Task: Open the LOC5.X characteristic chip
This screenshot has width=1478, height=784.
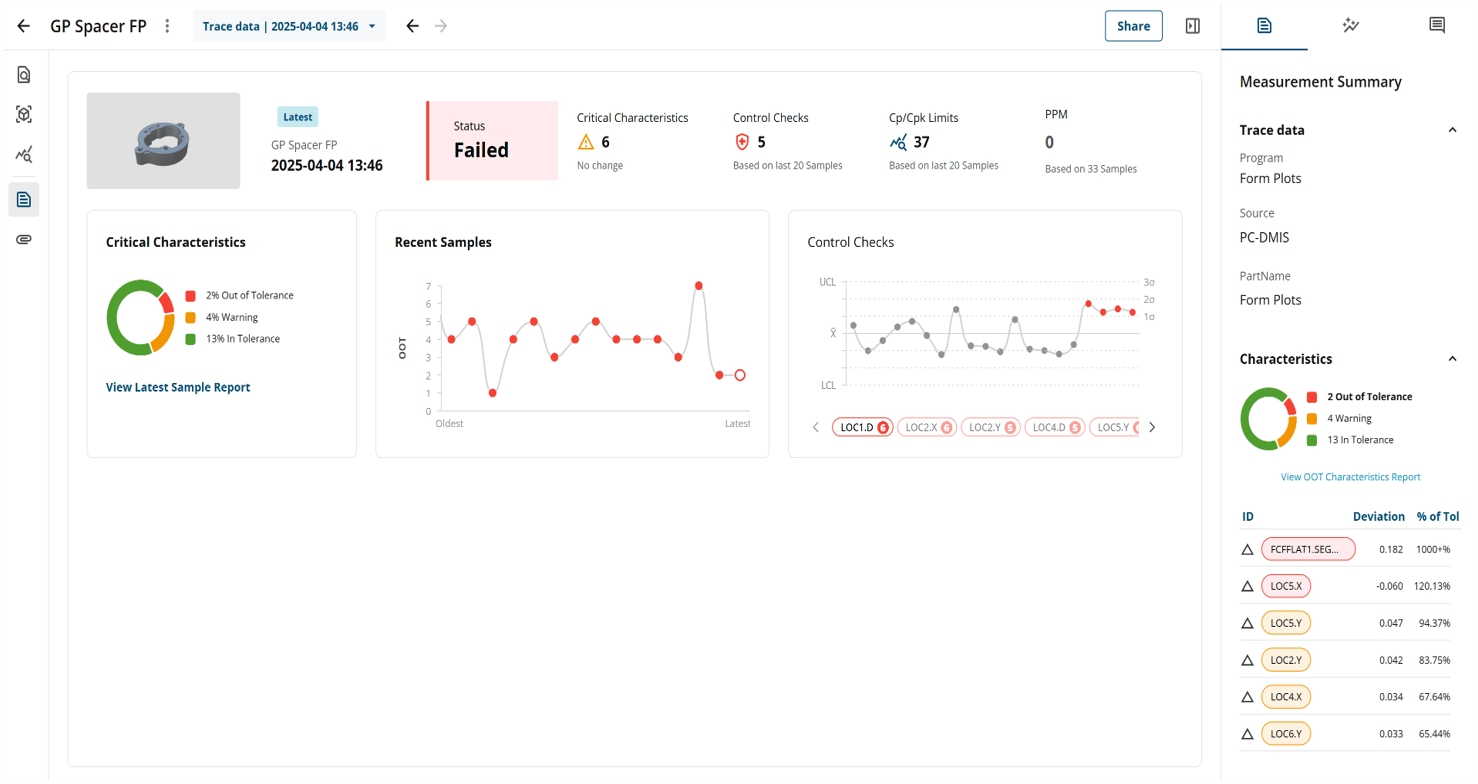Action: pos(1286,586)
